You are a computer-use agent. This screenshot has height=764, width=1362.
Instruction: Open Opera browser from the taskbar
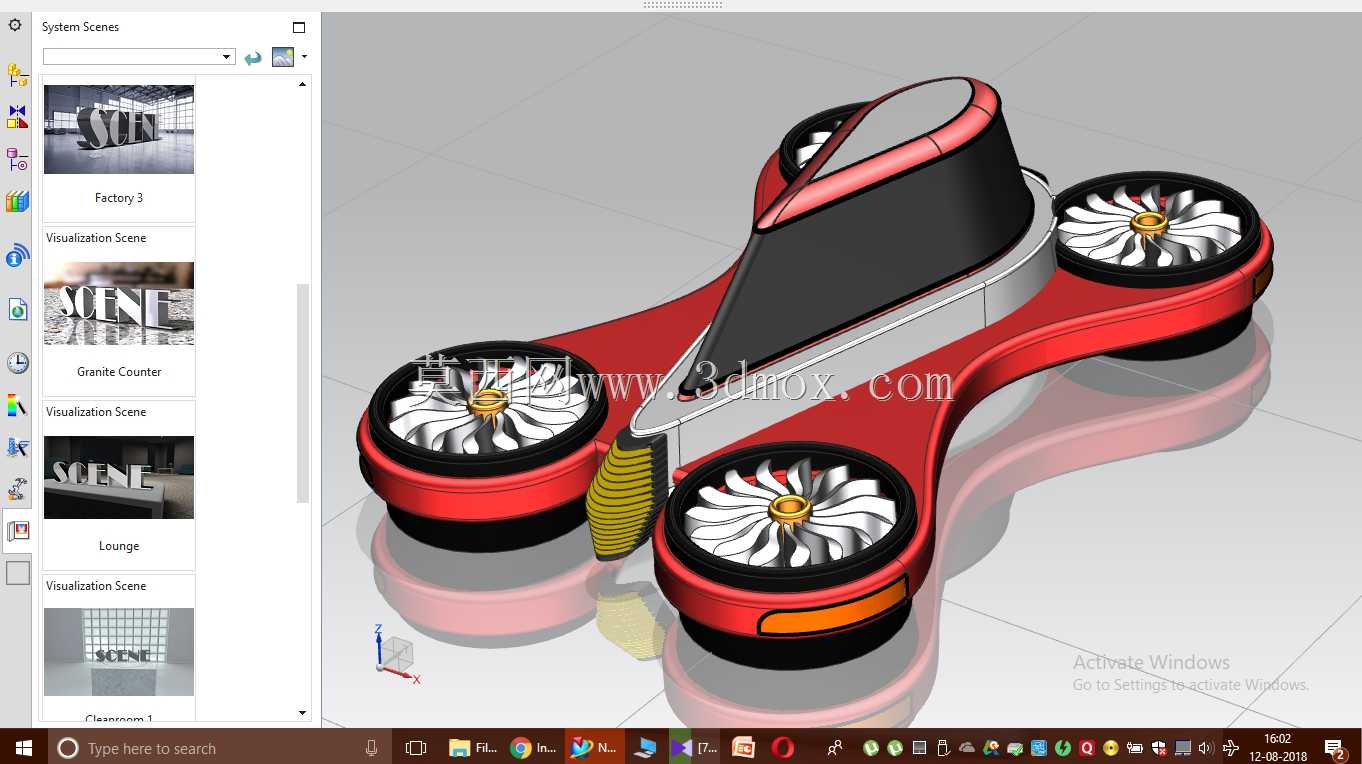pos(783,747)
